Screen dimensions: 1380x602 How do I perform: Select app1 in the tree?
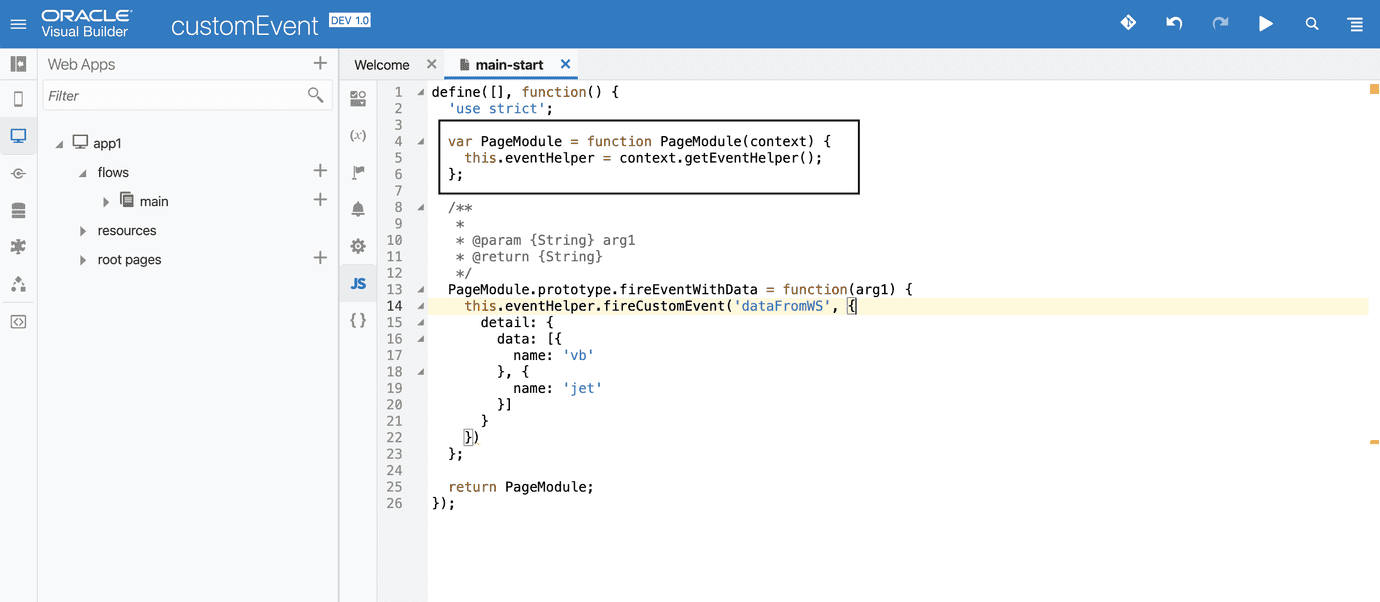point(107,143)
